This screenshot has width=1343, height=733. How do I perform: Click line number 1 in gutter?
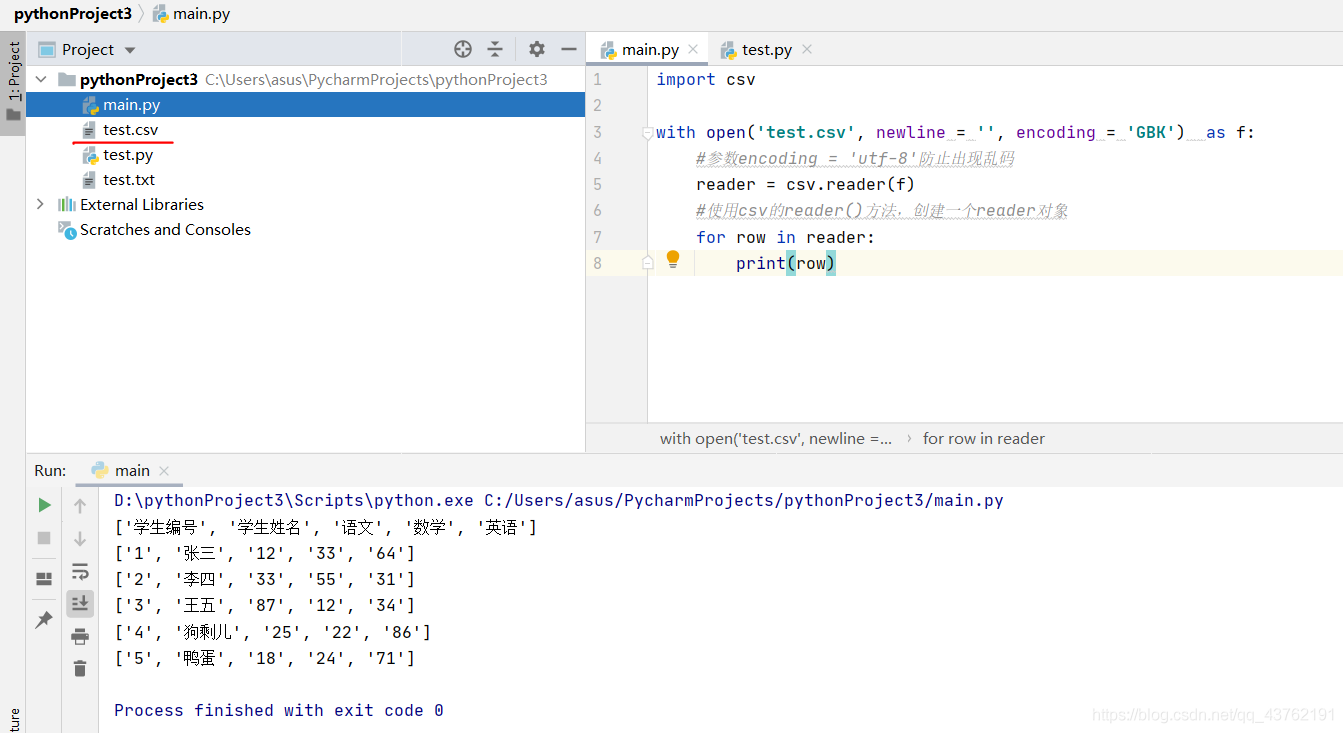coord(597,79)
